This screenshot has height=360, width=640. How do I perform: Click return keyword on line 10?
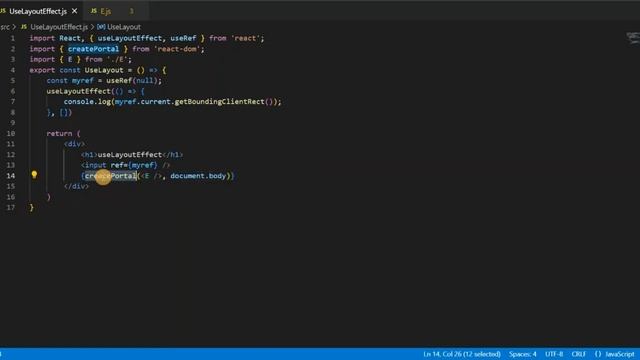59,133
